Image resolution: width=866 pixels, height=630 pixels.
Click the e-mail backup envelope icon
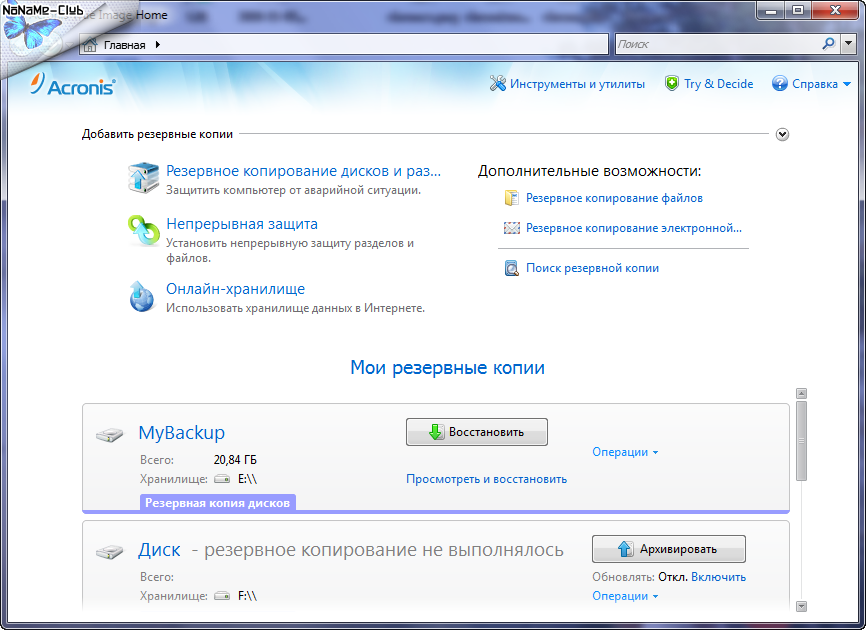(512, 228)
